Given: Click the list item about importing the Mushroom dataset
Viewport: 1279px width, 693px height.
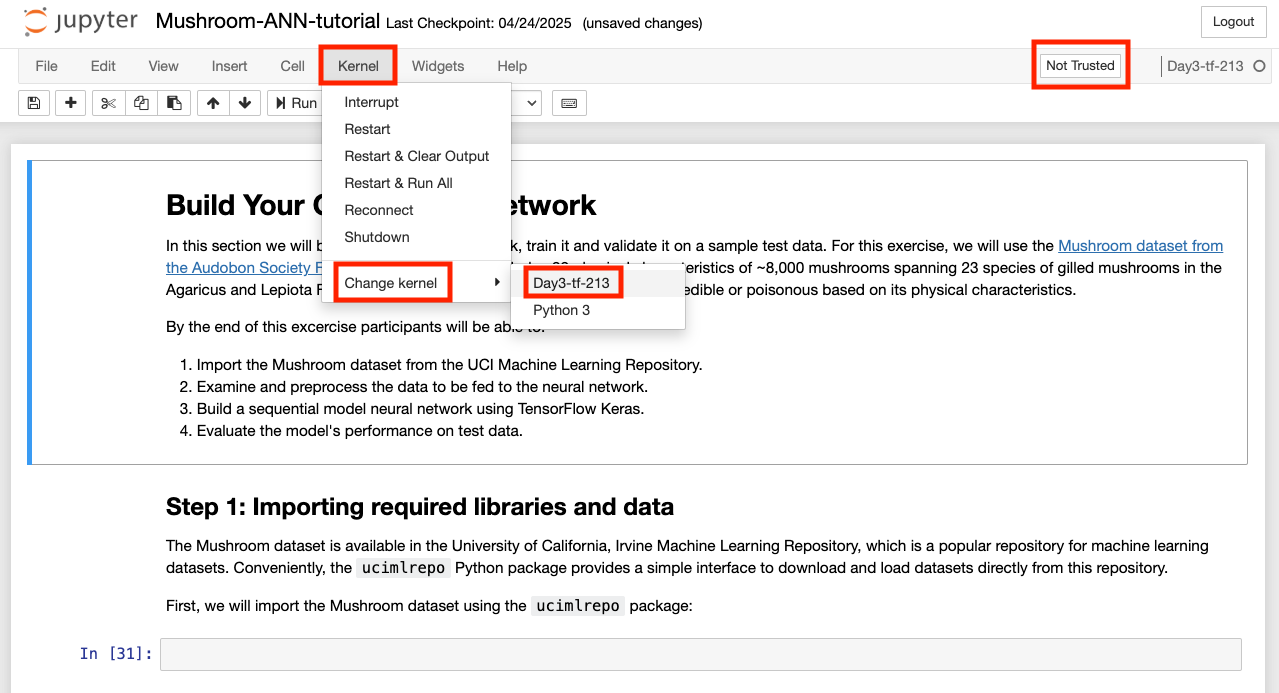Looking at the screenshot, I should (x=449, y=365).
